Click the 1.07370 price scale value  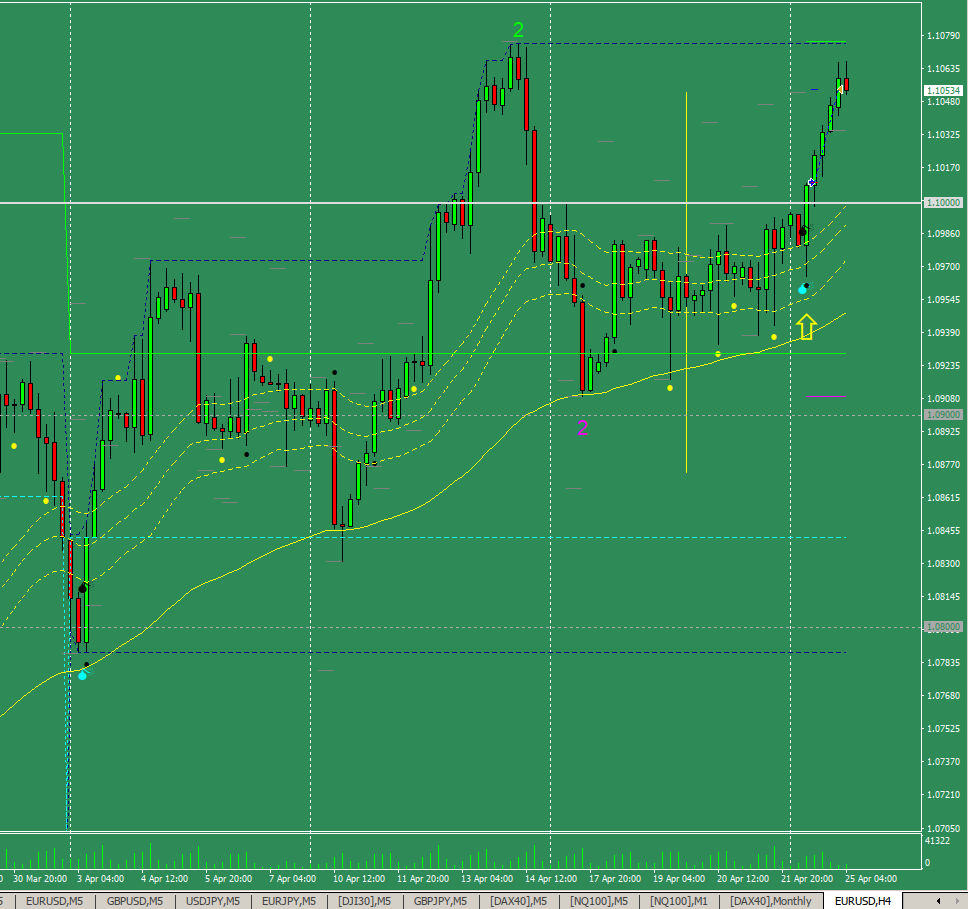coord(943,761)
